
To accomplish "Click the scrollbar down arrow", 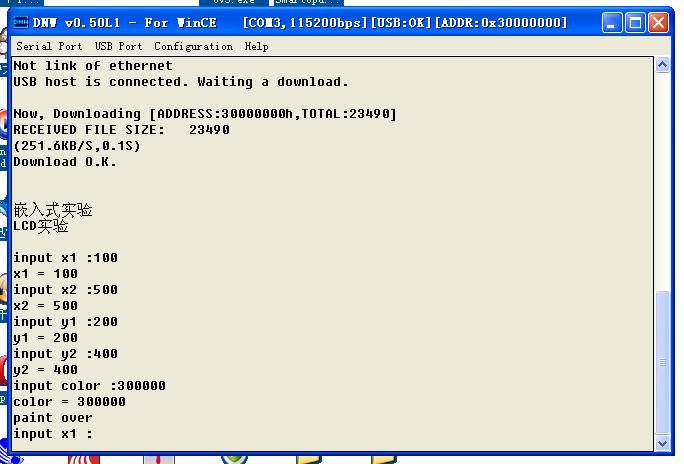I will (x=662, y=443).
